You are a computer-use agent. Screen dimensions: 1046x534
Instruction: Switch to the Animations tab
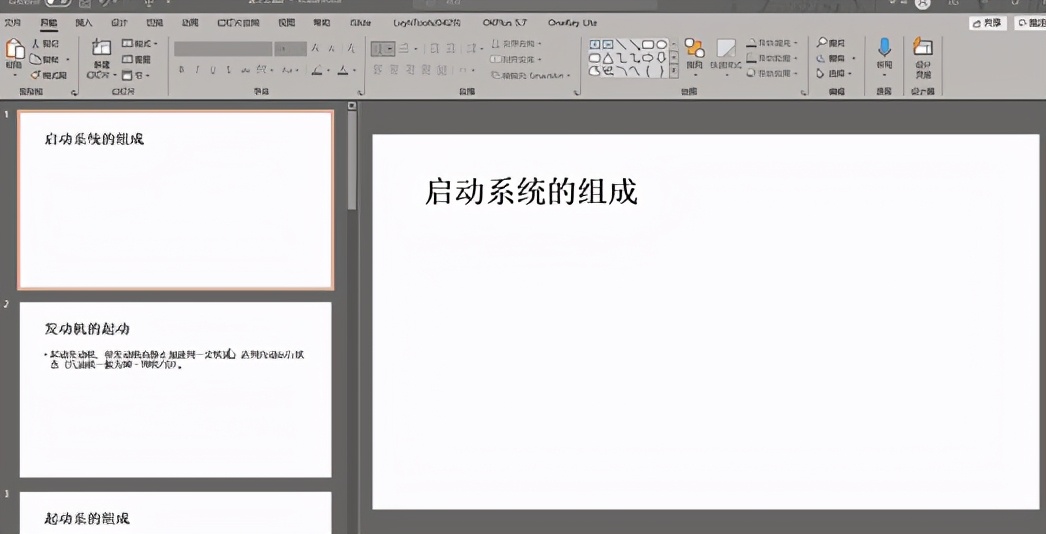(190, 23)
